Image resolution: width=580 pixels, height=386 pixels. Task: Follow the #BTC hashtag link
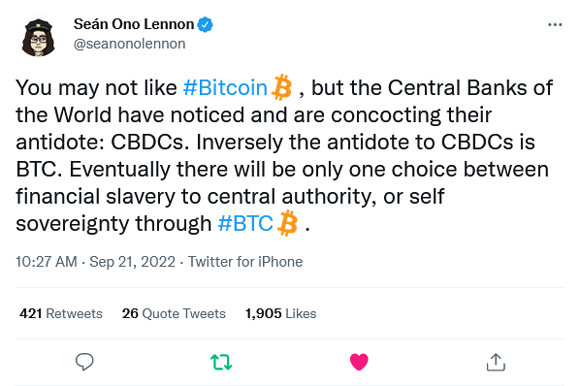click(245, 223)
